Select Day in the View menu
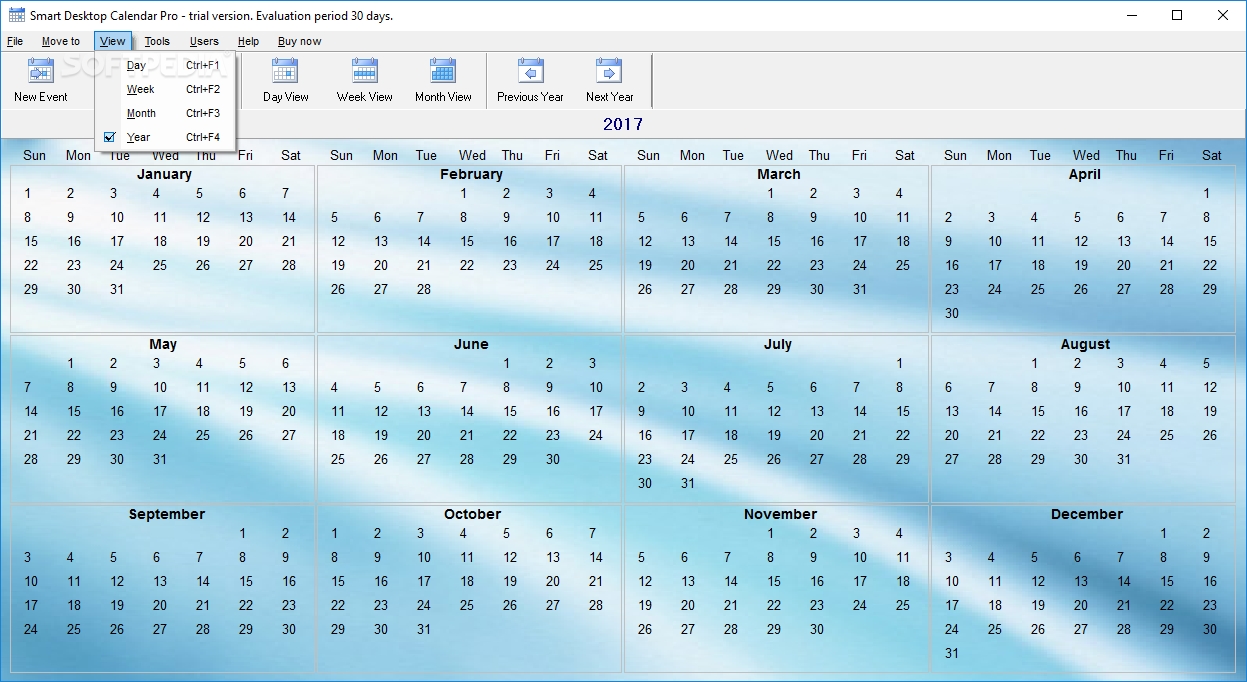Viewport: 1247px width, 682px height. point(165,65)
